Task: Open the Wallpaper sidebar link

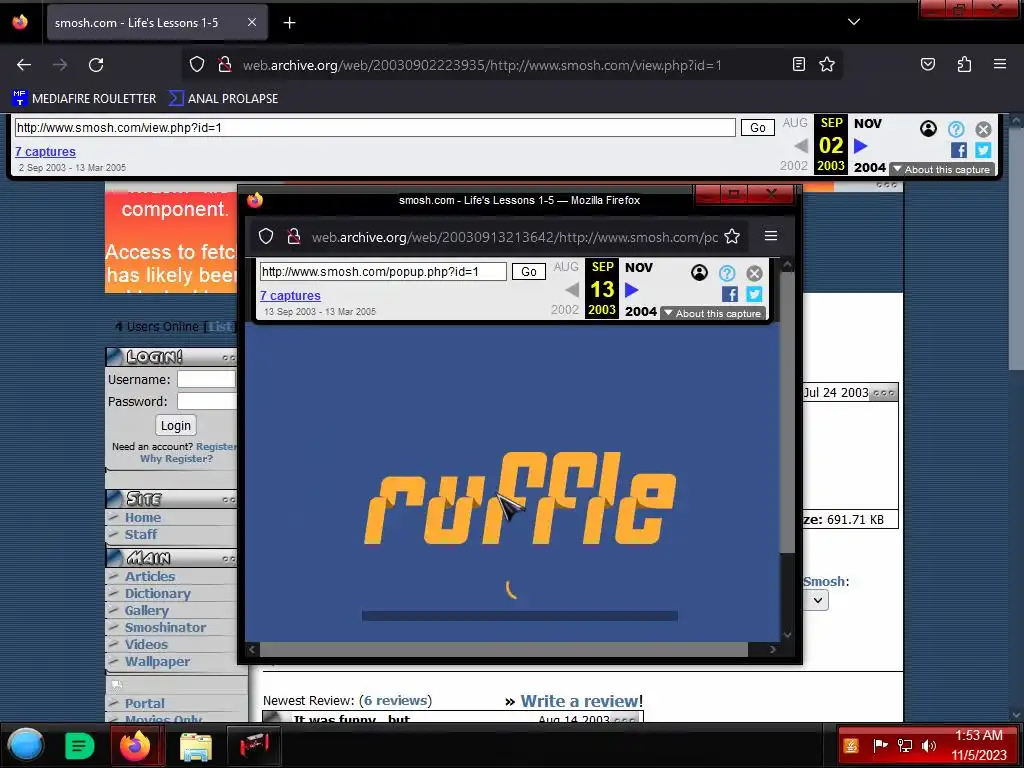Action: (157, 662)
